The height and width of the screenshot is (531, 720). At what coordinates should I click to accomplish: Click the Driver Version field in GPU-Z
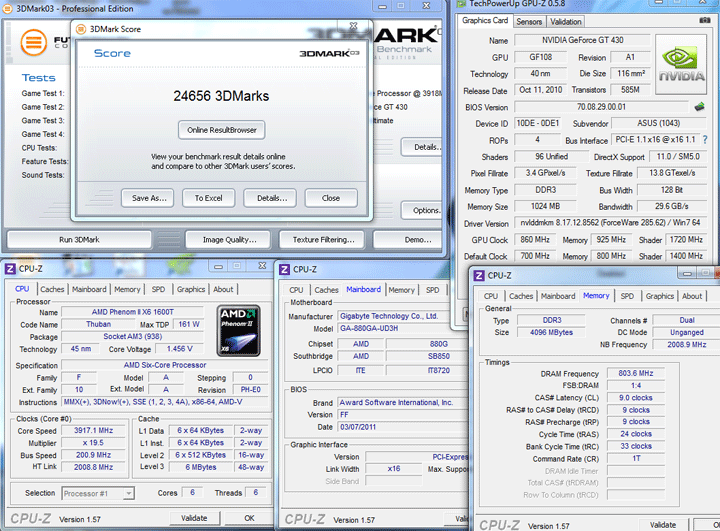[610, 223]
